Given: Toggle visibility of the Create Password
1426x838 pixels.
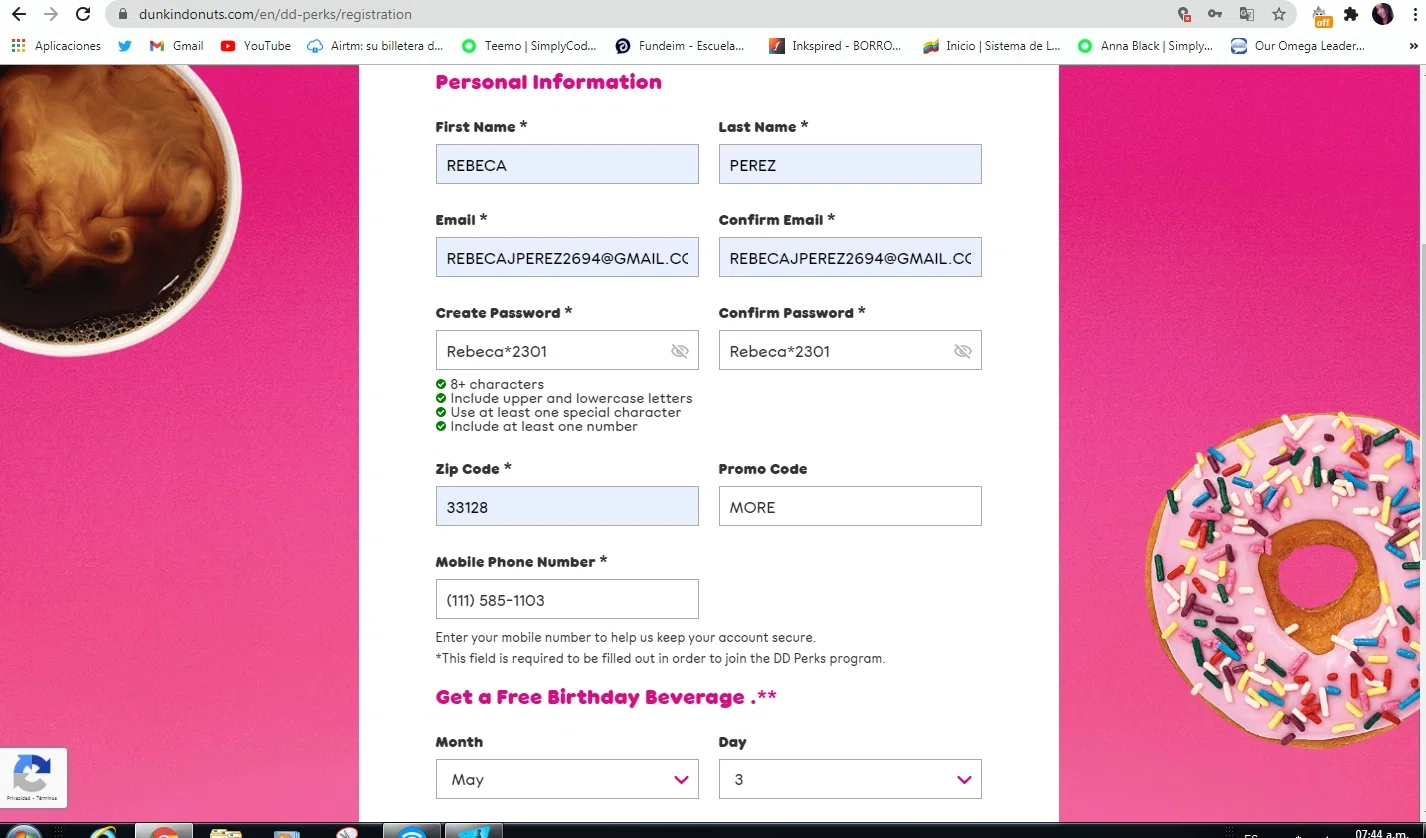Looking at the screenshot, I should [x=680, y=351].
